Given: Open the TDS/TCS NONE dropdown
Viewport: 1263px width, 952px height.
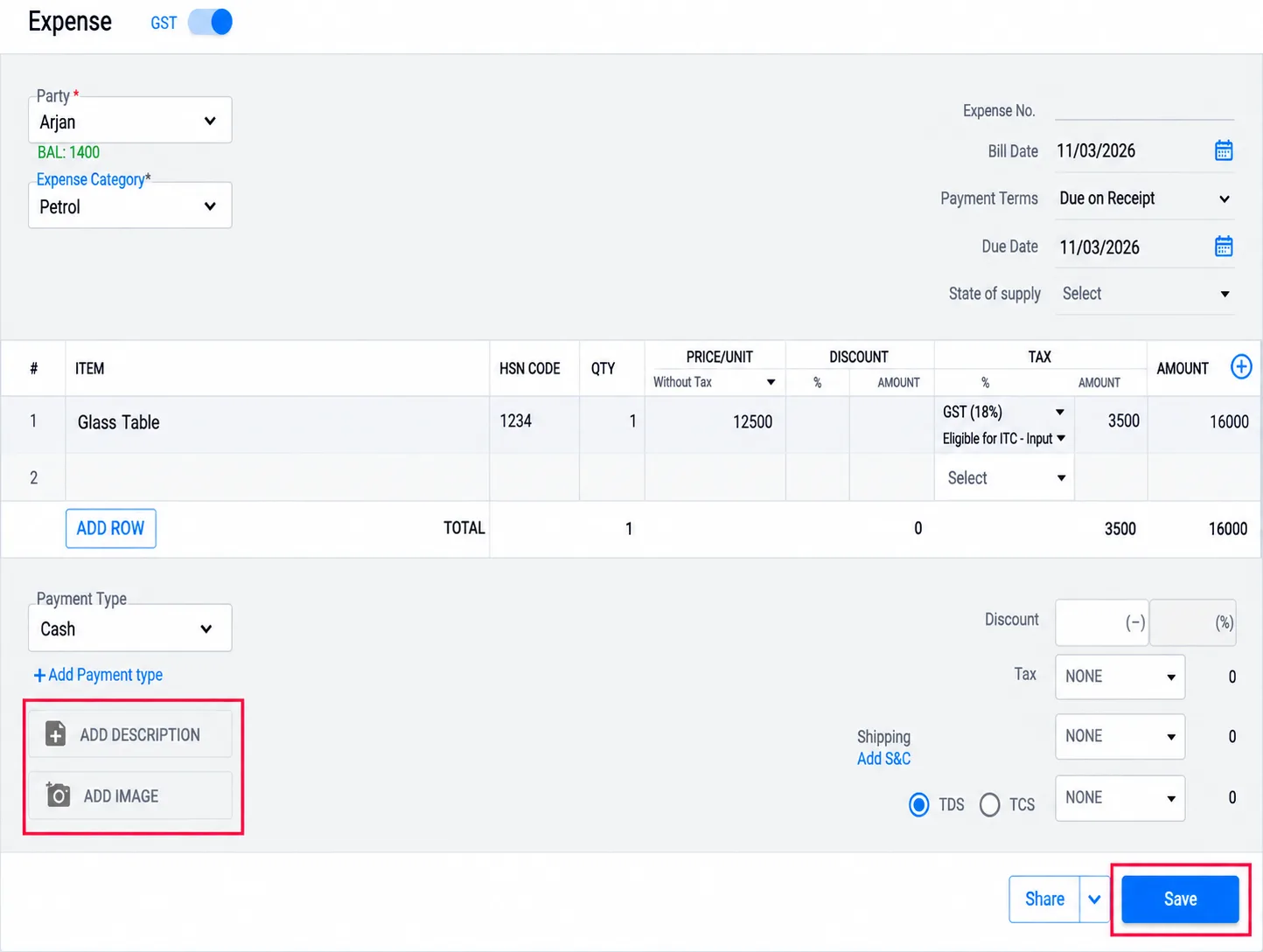Looking at the screenshot, I should [1120, 797].
